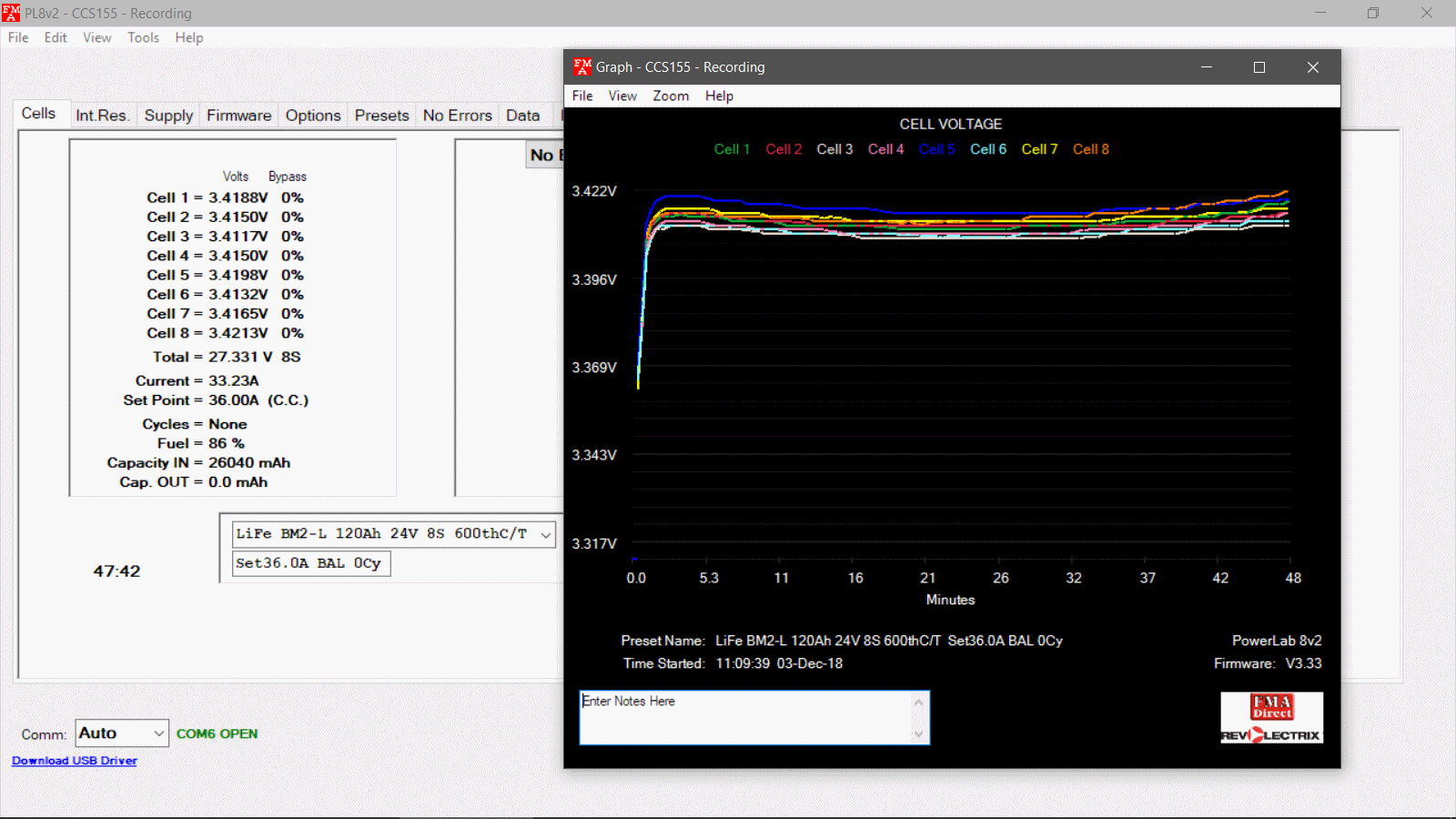1456x819 pixels.
Task: Click the Download USB Driver link
Action: [x=75, y=761]
